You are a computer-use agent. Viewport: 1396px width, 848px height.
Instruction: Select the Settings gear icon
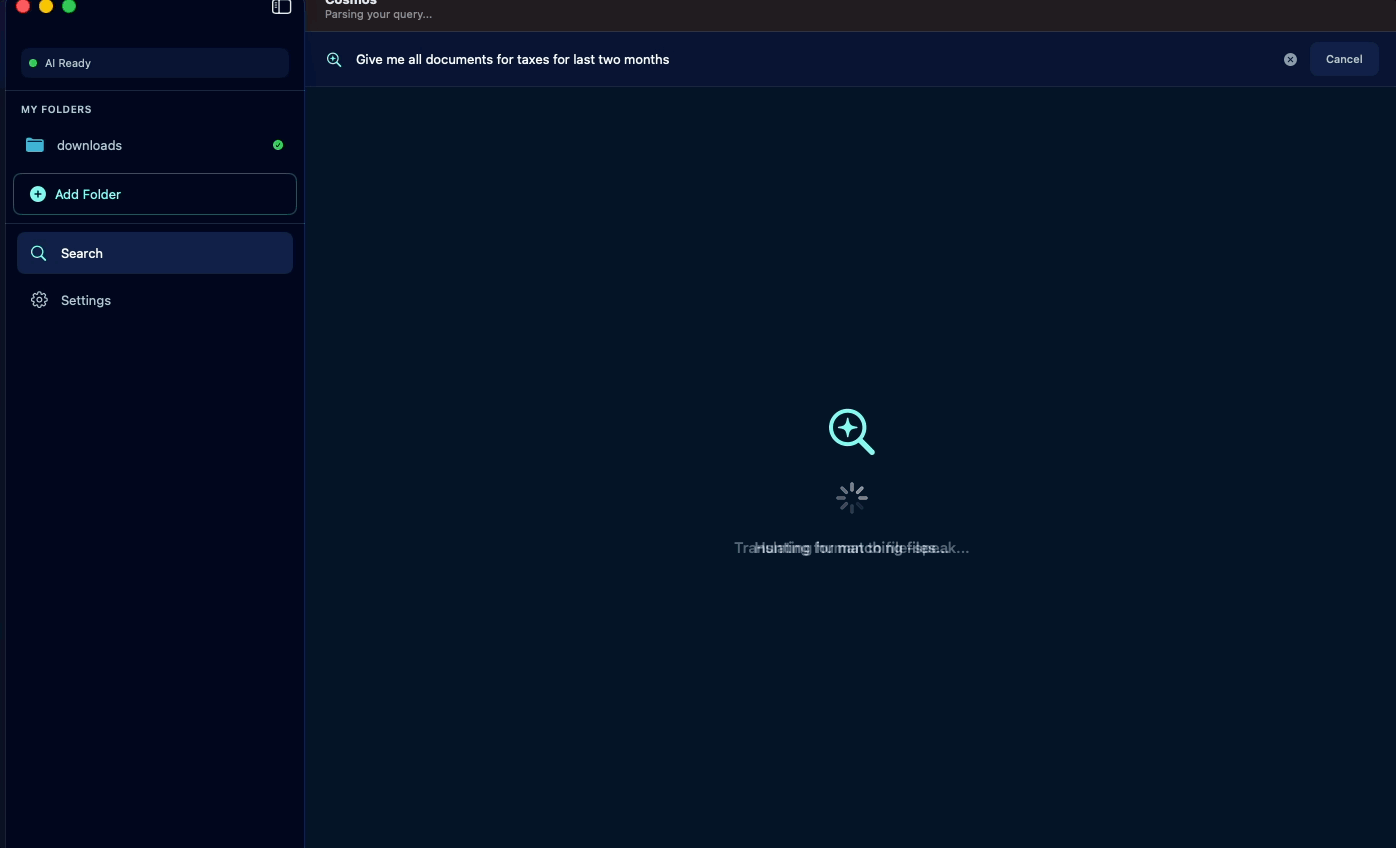pos(38,299)
